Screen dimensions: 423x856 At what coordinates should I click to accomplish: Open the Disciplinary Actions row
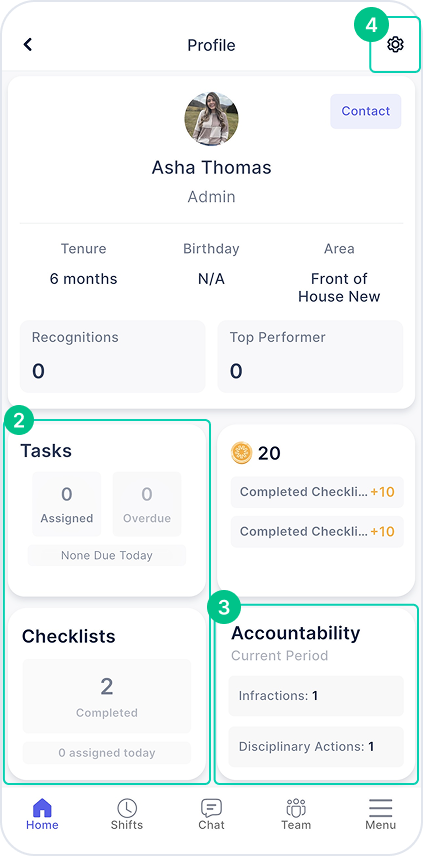[x=316, y=746]
